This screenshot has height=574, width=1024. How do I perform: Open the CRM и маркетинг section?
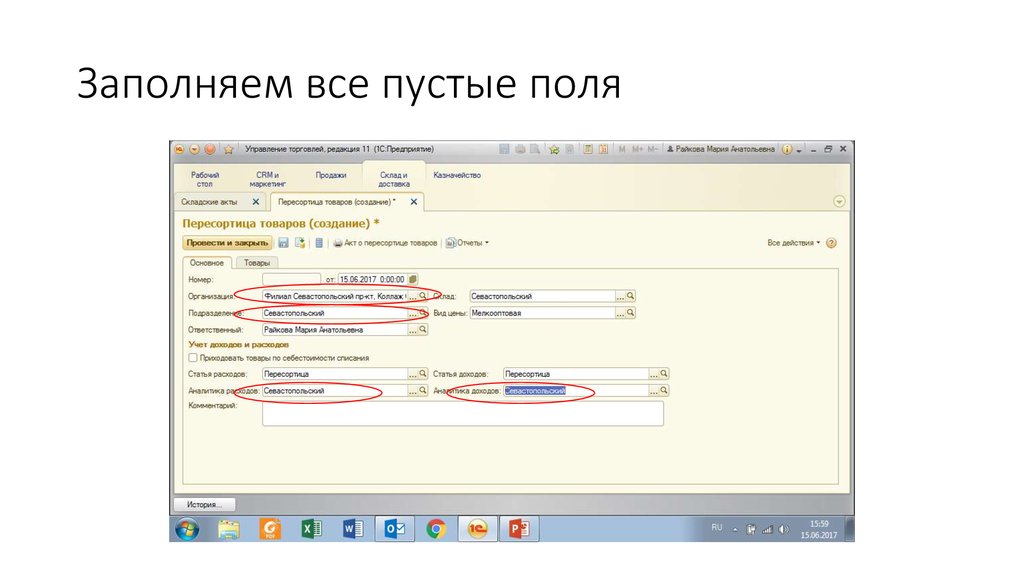tap(268, 179)
